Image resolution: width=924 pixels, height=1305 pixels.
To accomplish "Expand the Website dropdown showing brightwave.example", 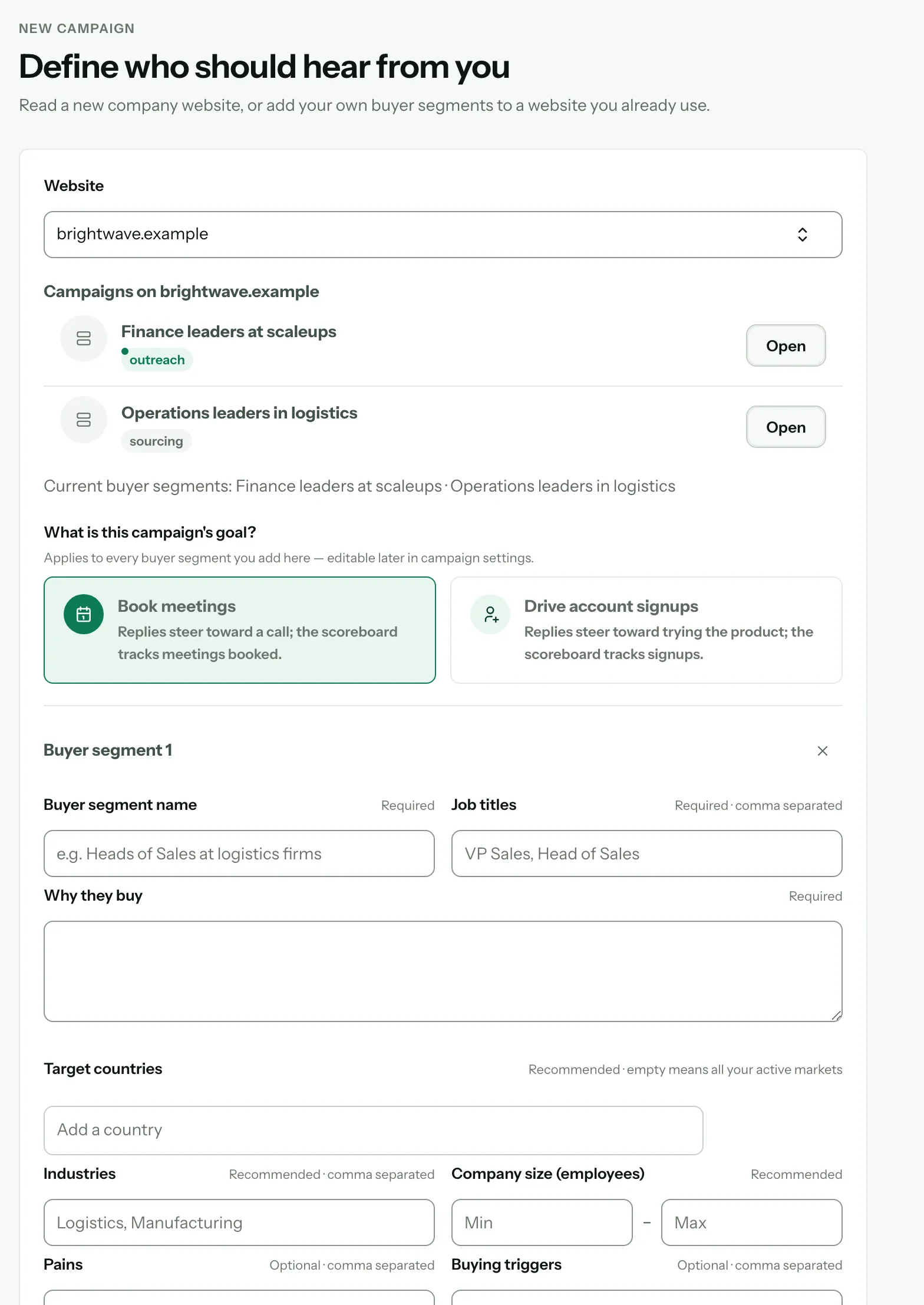I will [443, 235].
